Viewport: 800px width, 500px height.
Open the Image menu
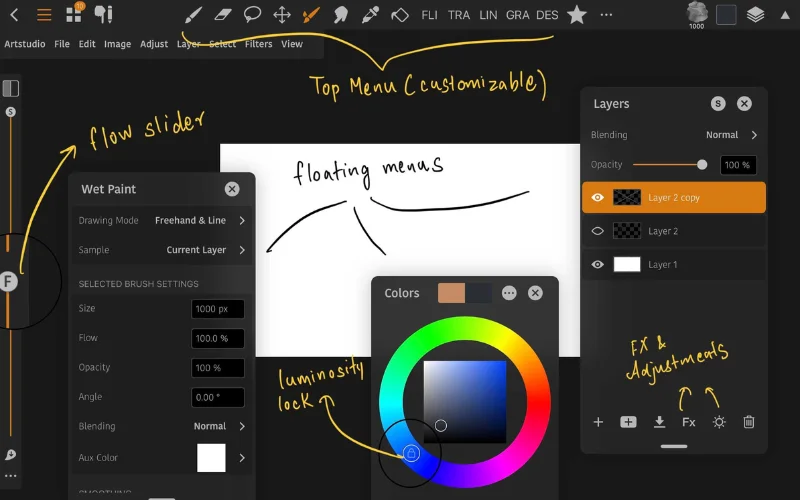pos(117,44)
